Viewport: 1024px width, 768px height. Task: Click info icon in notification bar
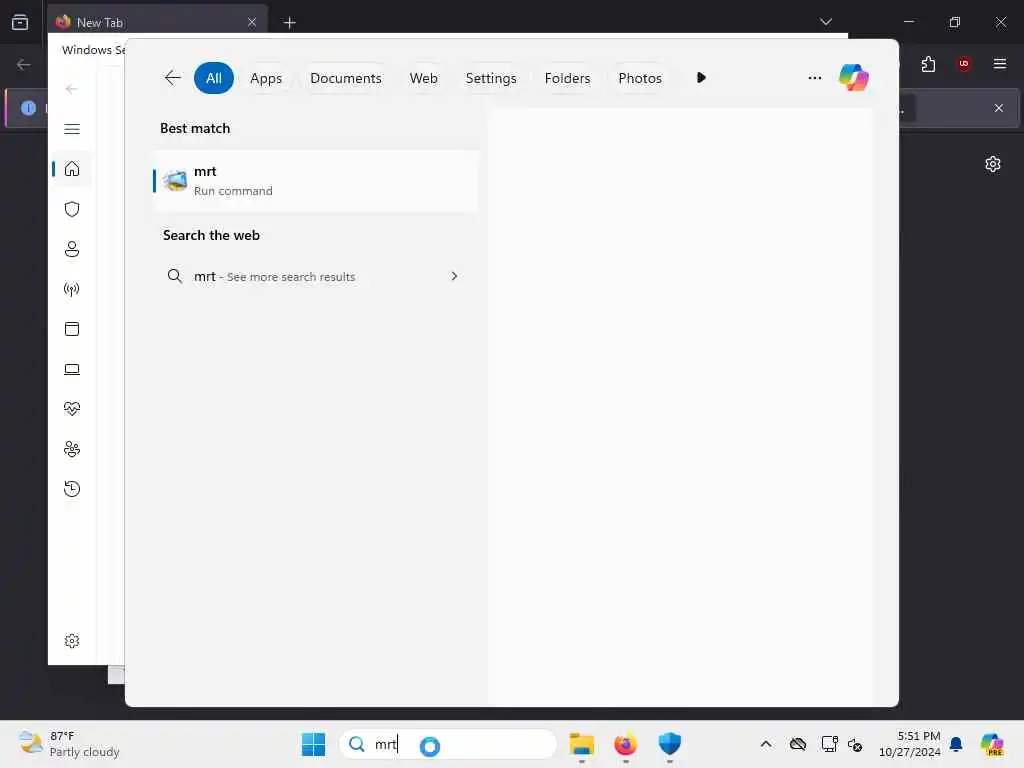[x=28, y=108]
